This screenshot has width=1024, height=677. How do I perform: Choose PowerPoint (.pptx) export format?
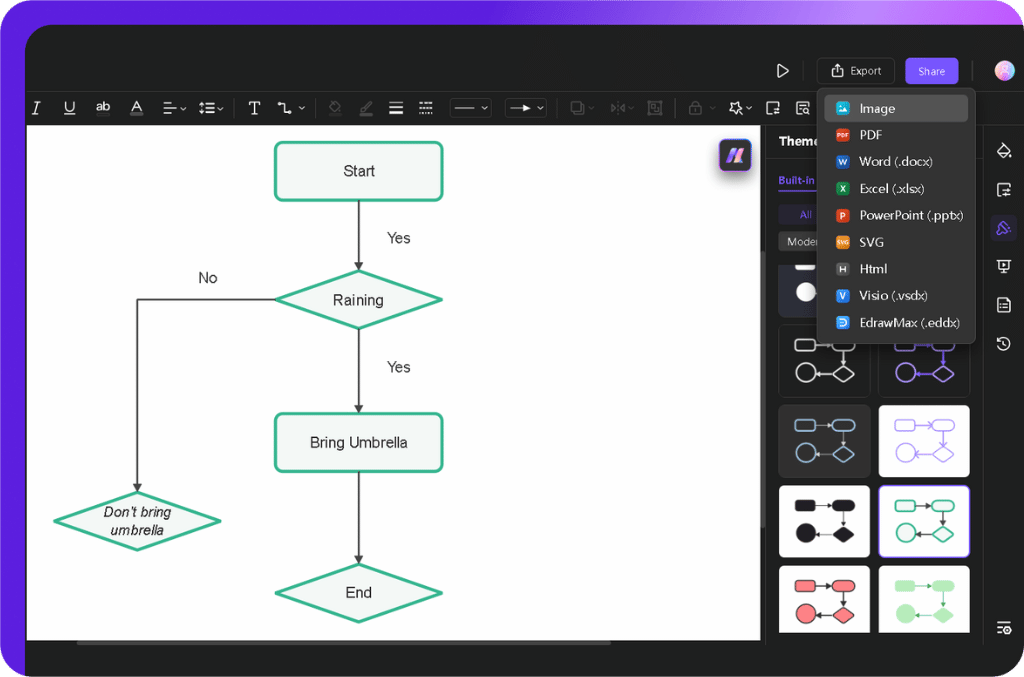[897, 215]
